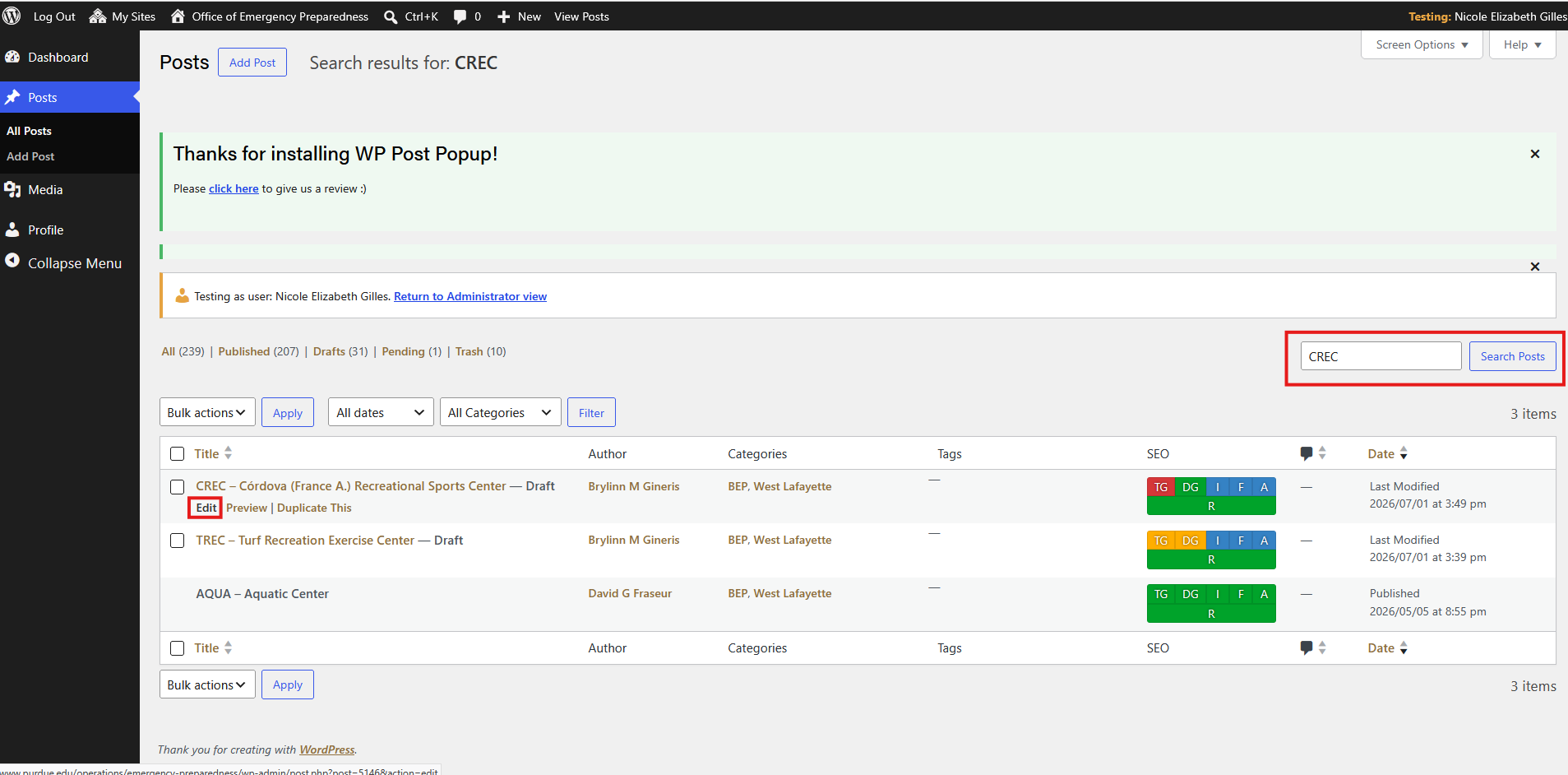Click Duplicate This link

314,508
